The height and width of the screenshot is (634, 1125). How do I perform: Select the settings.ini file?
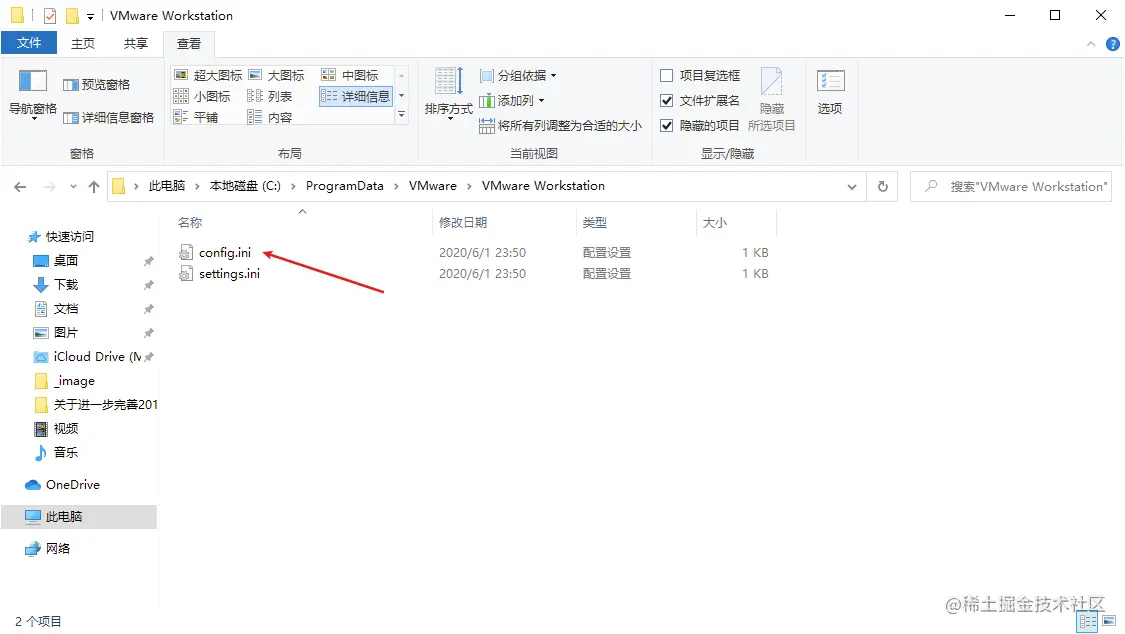click(229, 273)
